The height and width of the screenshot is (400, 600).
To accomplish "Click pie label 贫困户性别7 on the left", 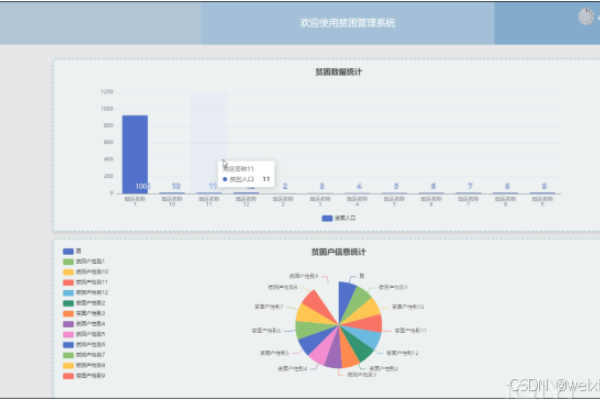I will pyautogui.click(x=269, y=307).
